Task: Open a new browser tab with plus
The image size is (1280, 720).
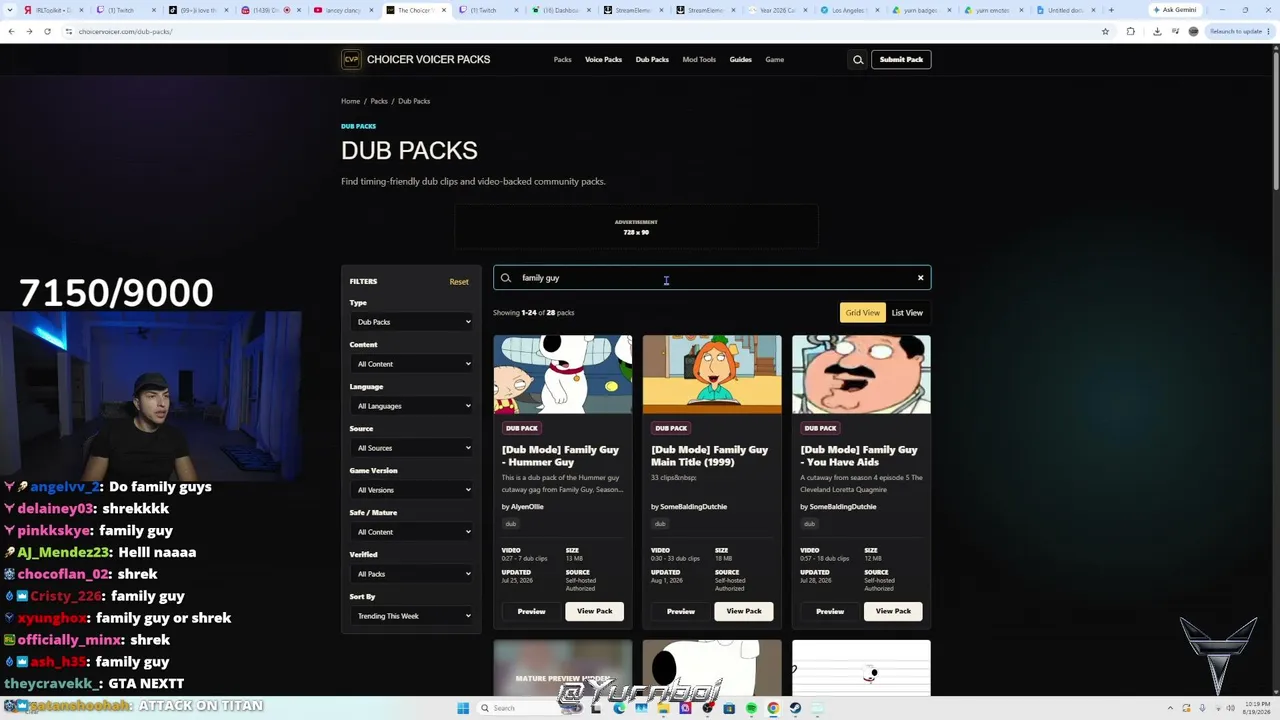Action: (x=1111, y=10)
